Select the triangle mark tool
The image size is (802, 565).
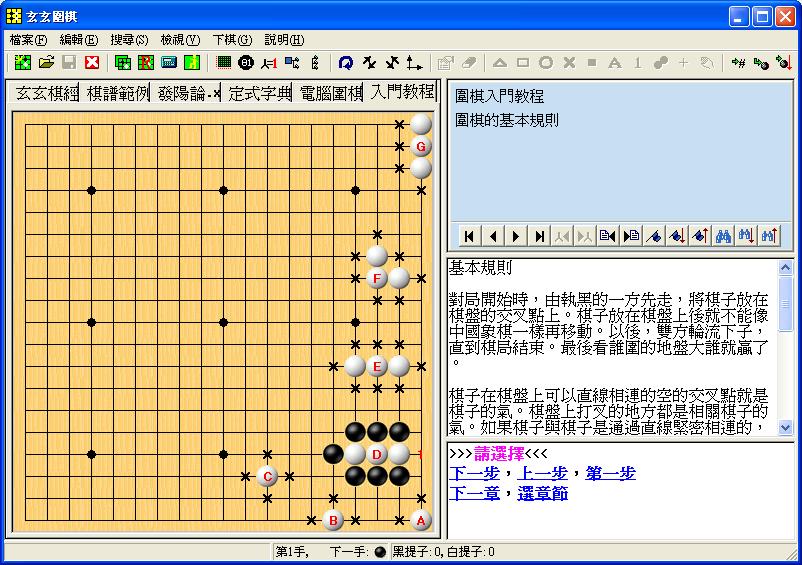500,62
